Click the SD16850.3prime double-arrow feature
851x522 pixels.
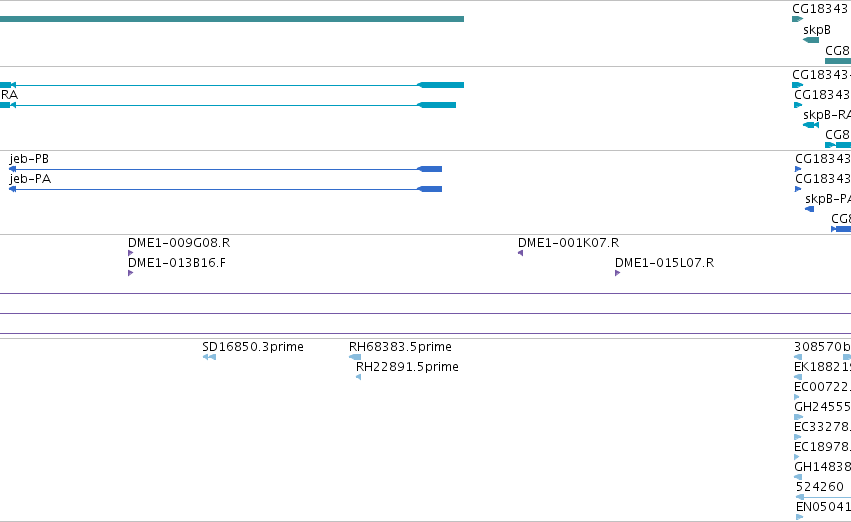coord(209,357)
